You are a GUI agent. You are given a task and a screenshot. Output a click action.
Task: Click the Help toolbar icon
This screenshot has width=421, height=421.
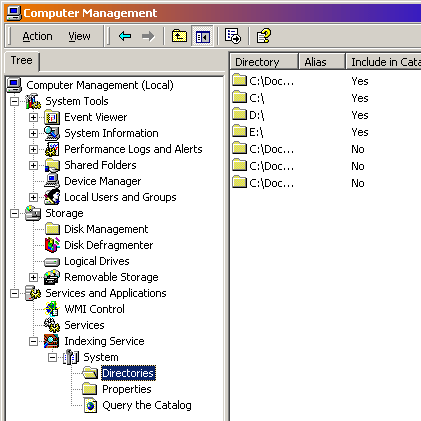(264, 36)
